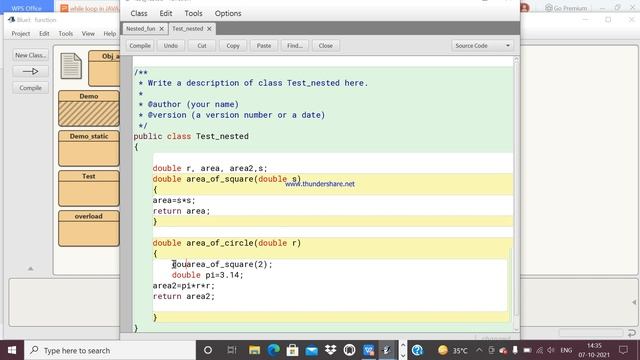
Task: Open Tools menu in BlueJ main window
Action: [x=65, y=33]
